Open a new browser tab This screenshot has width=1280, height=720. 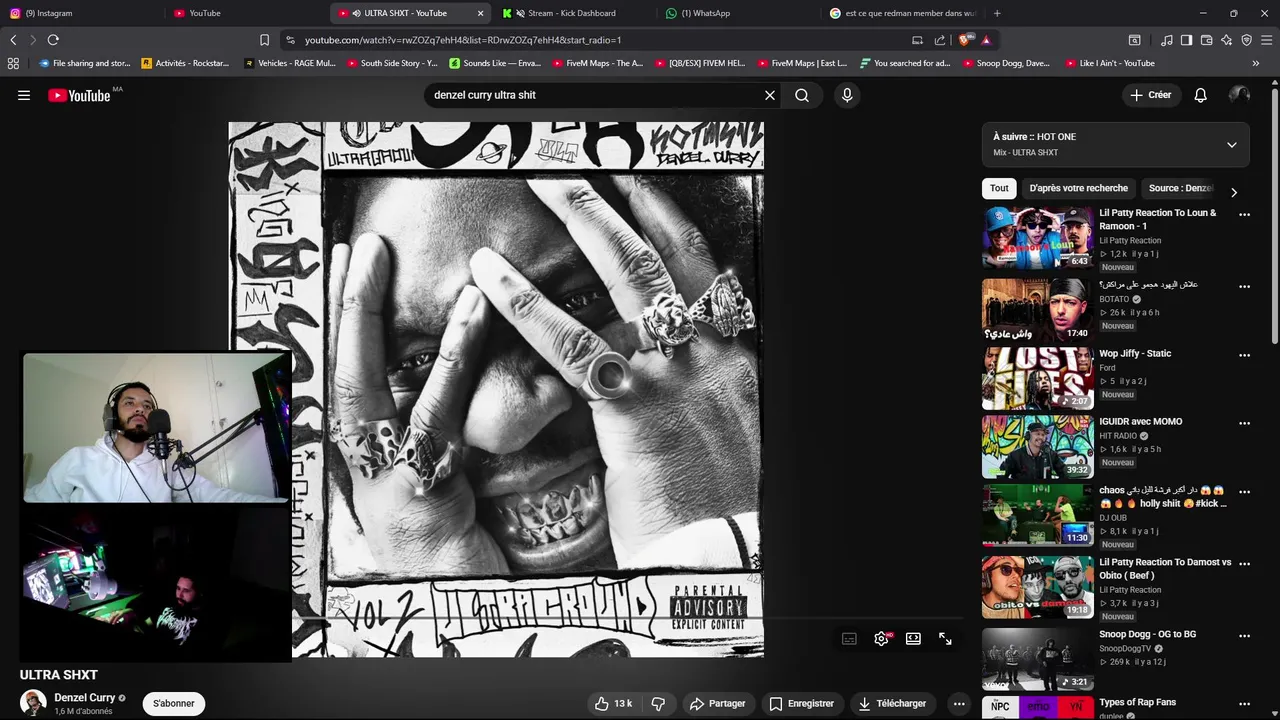[997, 13]
